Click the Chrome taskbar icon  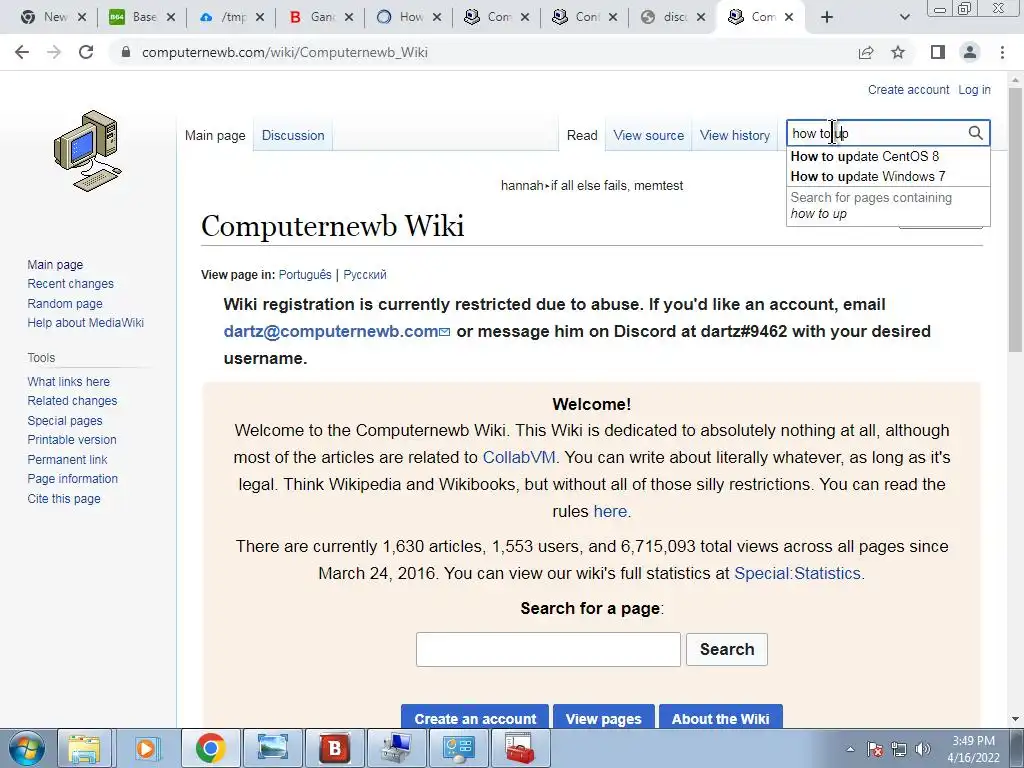pos(210,748)
